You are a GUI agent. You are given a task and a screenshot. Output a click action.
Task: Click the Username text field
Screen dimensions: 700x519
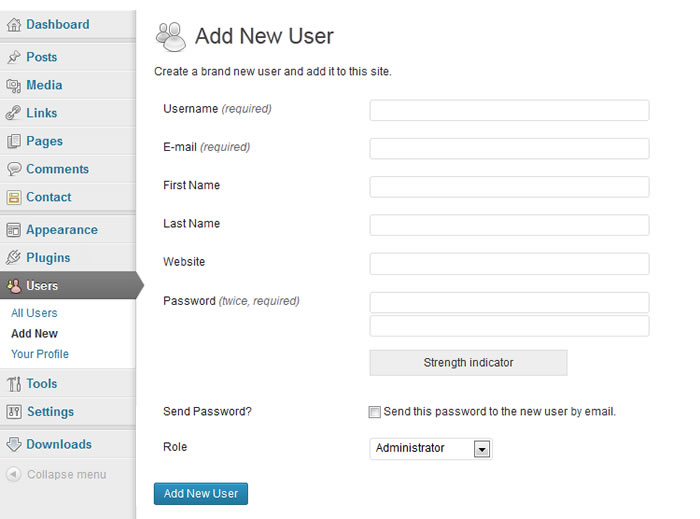tap(509, 110)
